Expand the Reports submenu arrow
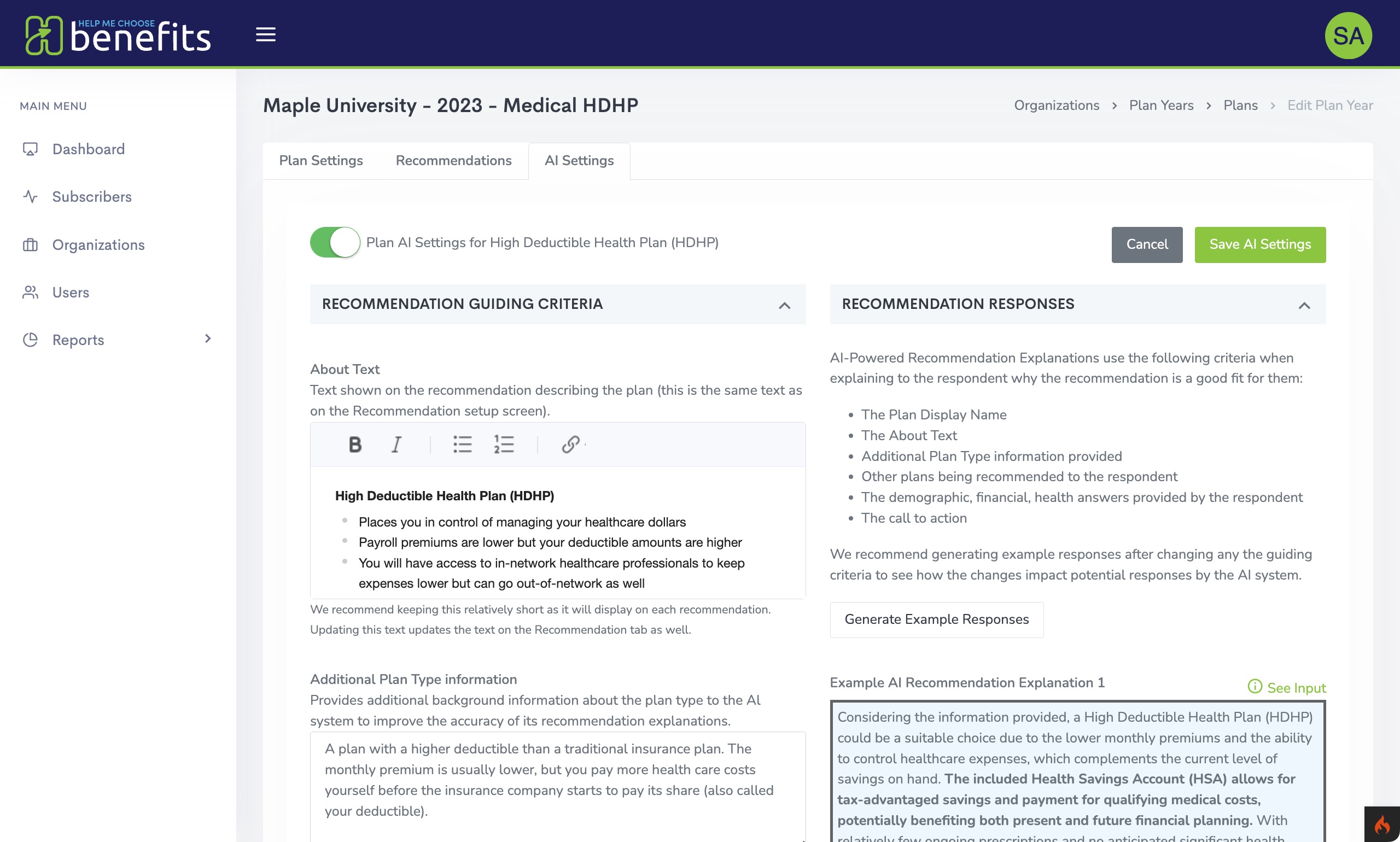Image resolution: width=1400 pixels, height=842 pixels. point(208,339)
